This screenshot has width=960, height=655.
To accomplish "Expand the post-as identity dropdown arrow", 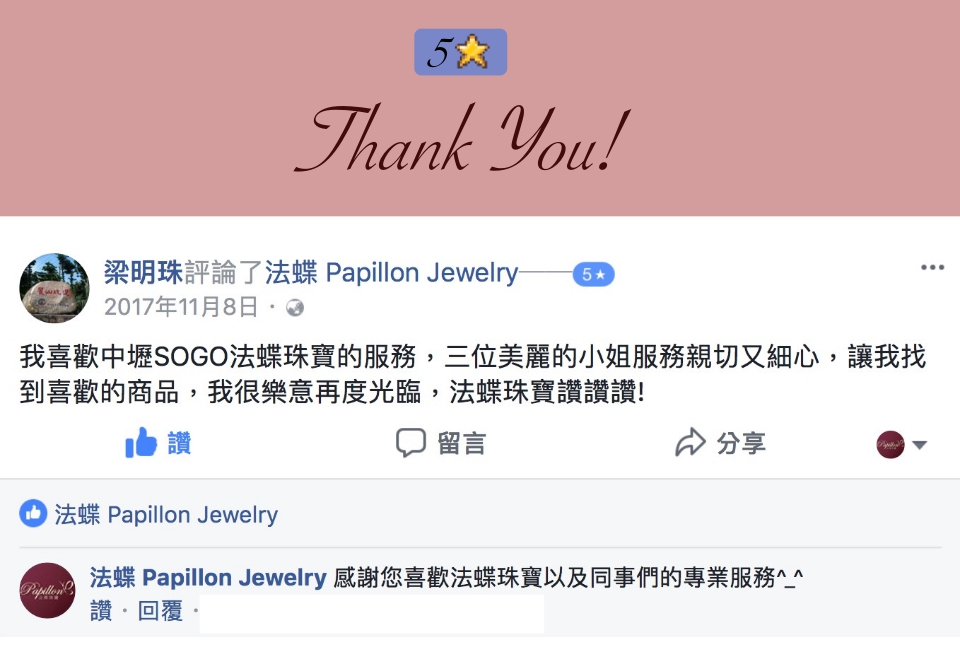I will (920, 445).
